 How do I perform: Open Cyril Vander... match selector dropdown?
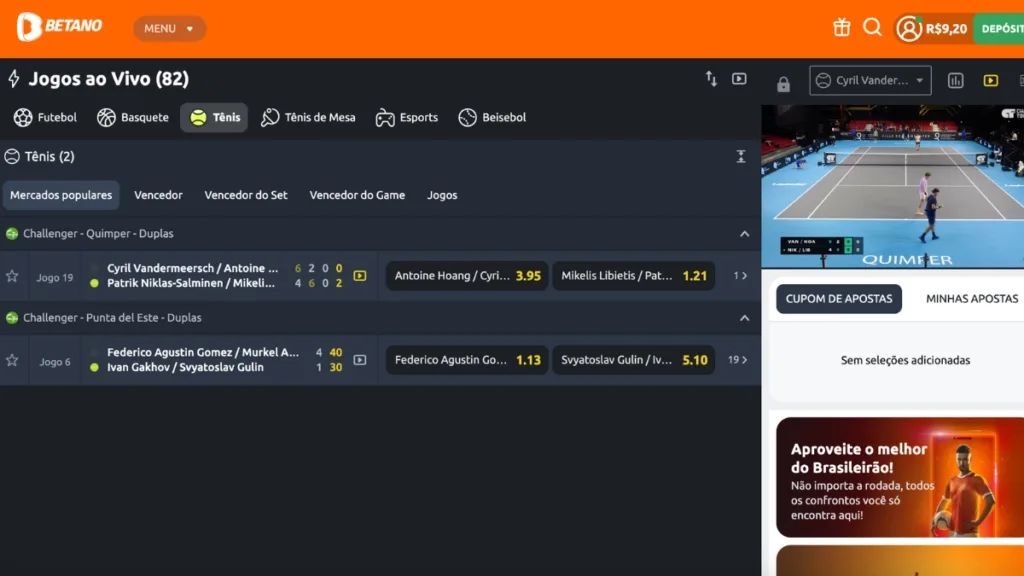tap(870, 80)
